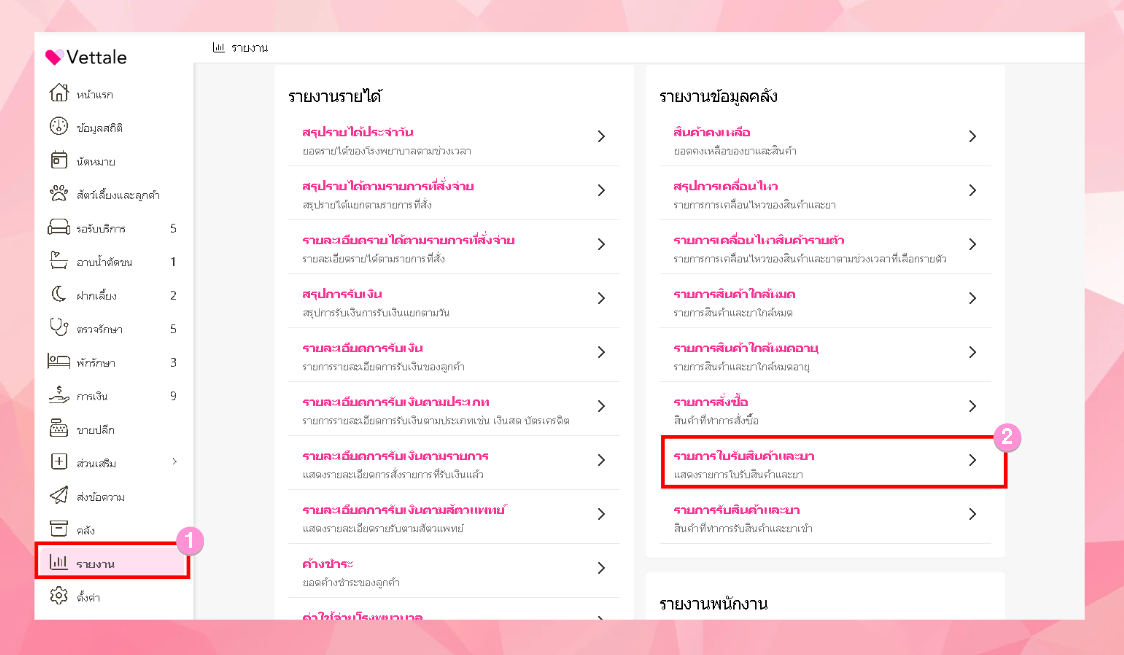Select the paw icon for pets and customers
This screenshot has height=655, width=1124.
(x=59, y=194)
